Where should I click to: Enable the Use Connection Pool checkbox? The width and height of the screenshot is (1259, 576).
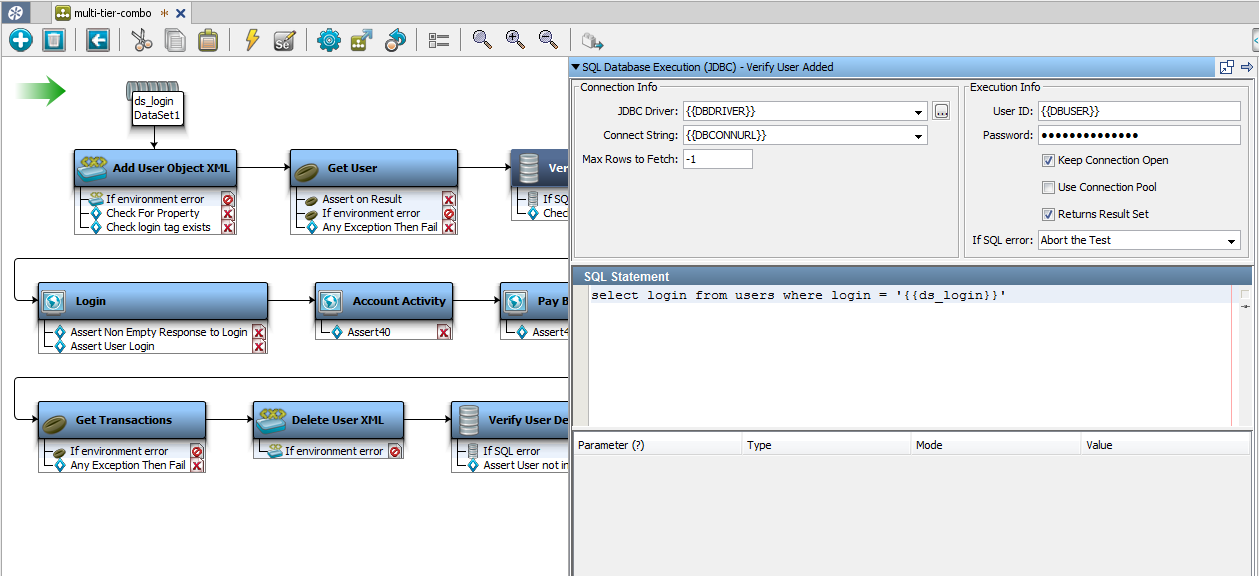(1048, 187)
